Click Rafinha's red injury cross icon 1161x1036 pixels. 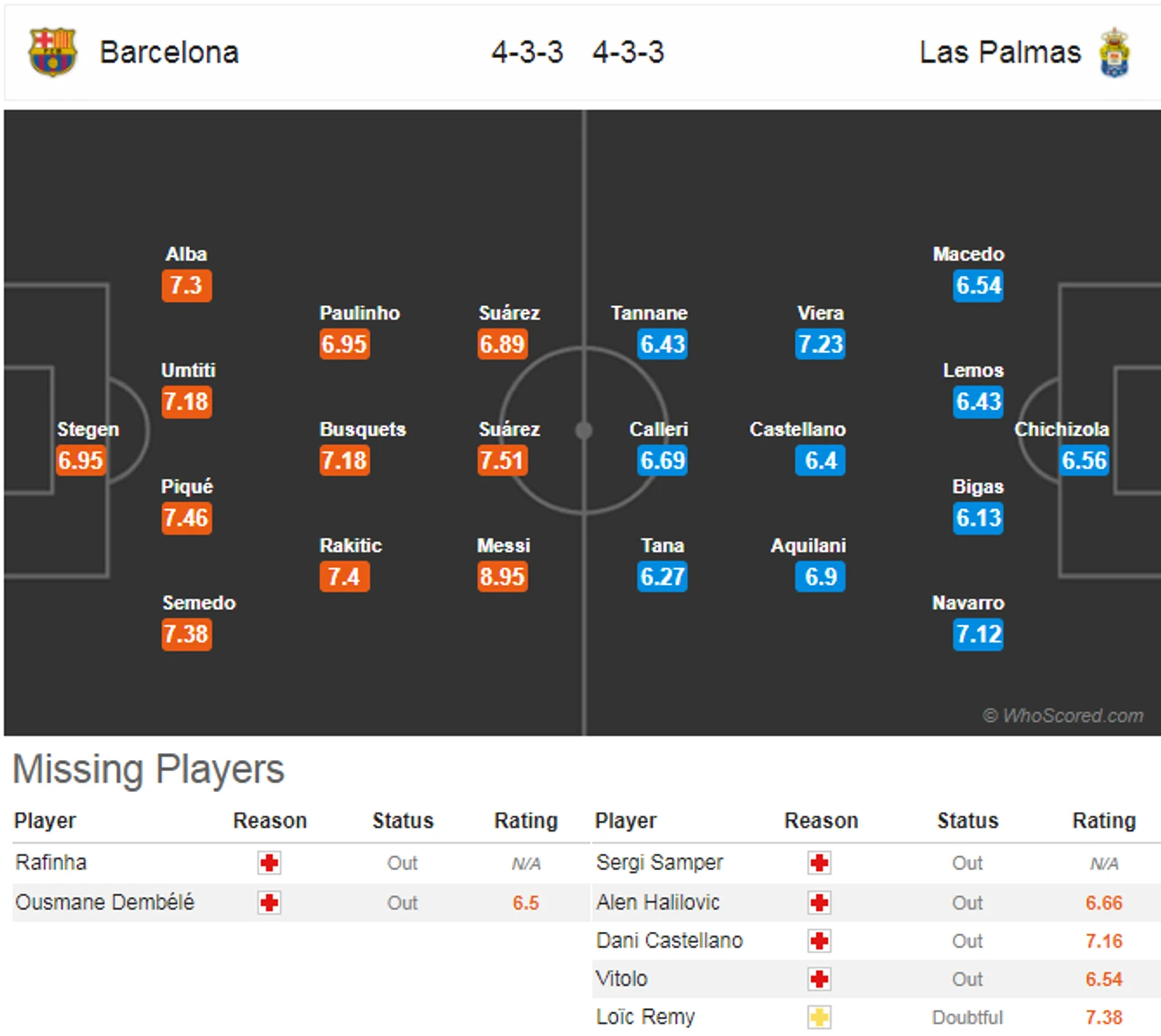pyautogui.click(x=270, y=863)
